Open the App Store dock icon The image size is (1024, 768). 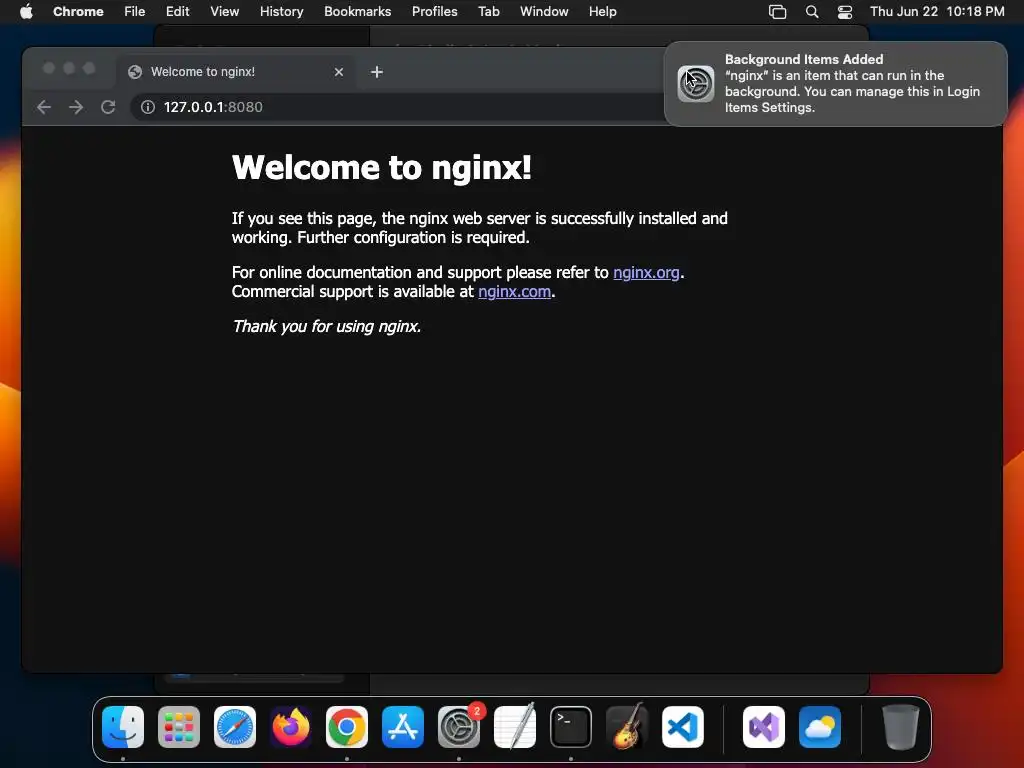coord(403,727)
